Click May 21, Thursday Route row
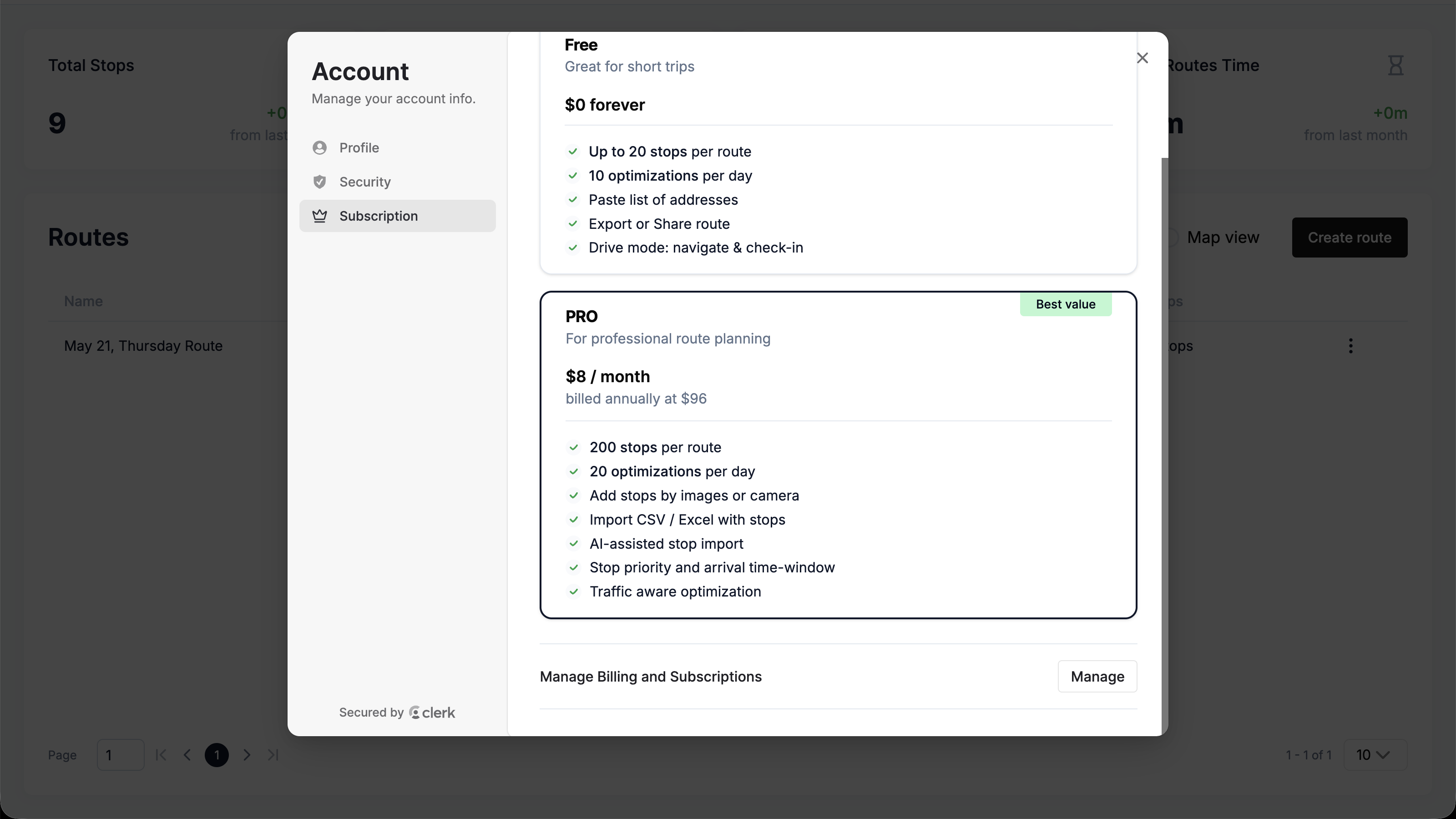Viewport: 1456px width, 819px height. [x=143, y=346]
